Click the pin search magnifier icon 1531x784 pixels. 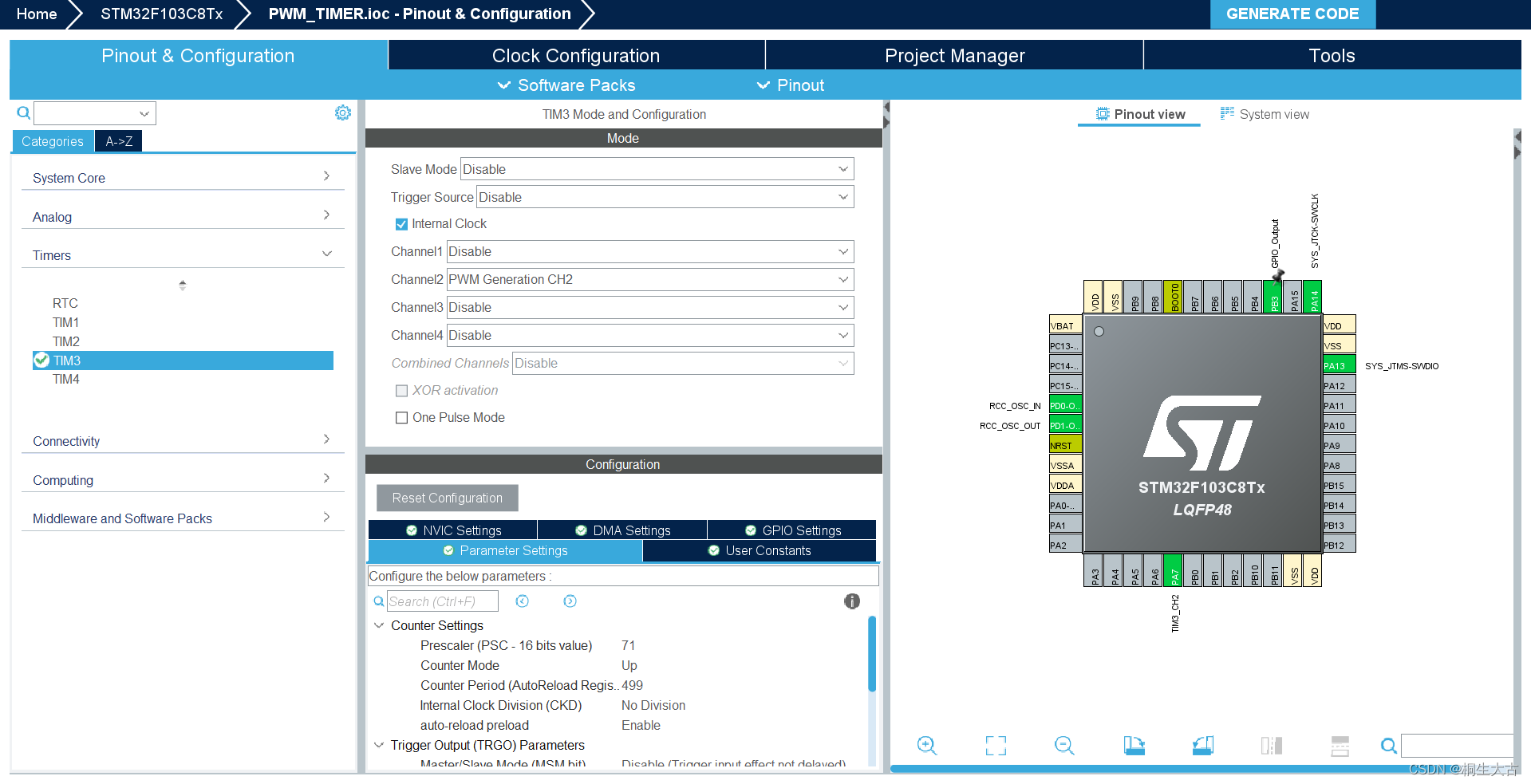point(1388,746)
